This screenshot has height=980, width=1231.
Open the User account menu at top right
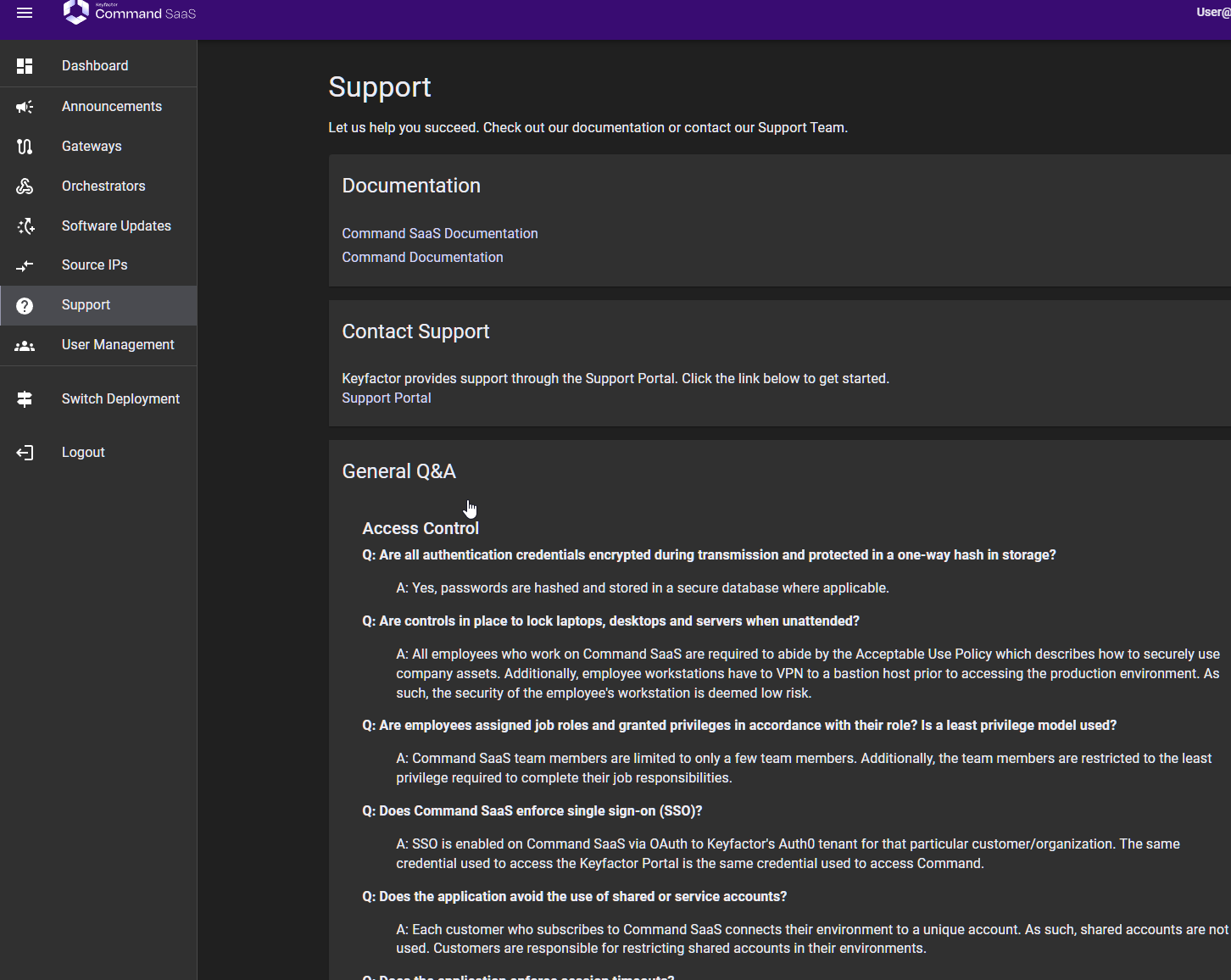(1212, 13)
